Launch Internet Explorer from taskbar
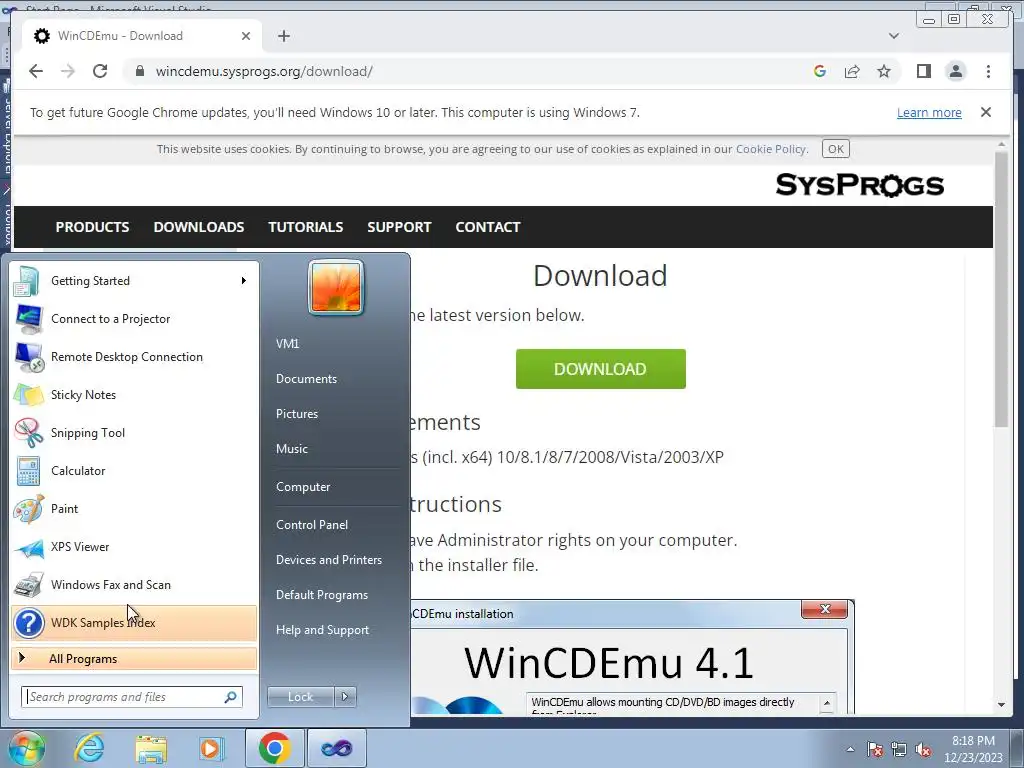 click(89, 748)
